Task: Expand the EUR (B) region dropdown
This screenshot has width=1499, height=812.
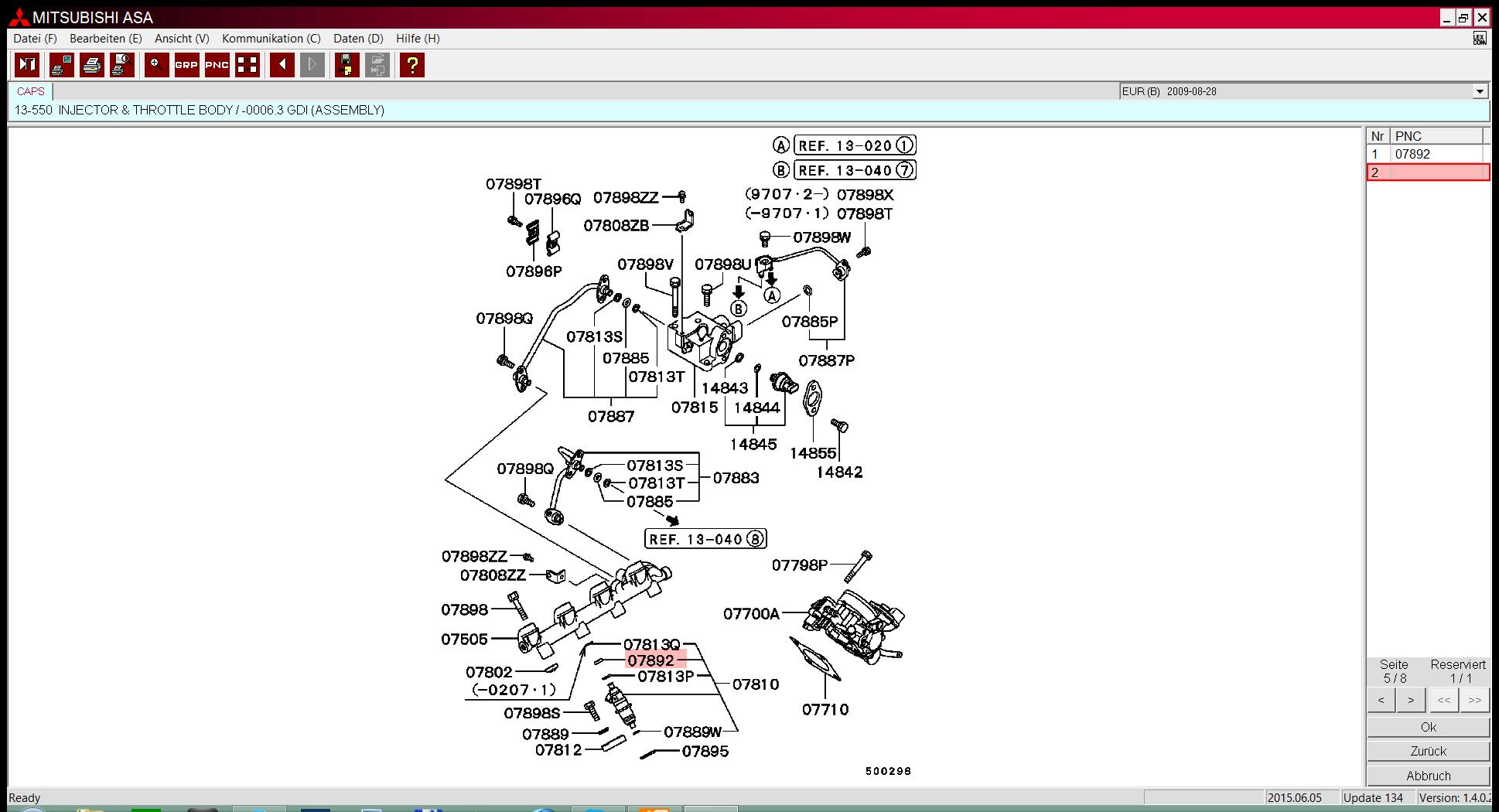Action: click(1479, 91)
